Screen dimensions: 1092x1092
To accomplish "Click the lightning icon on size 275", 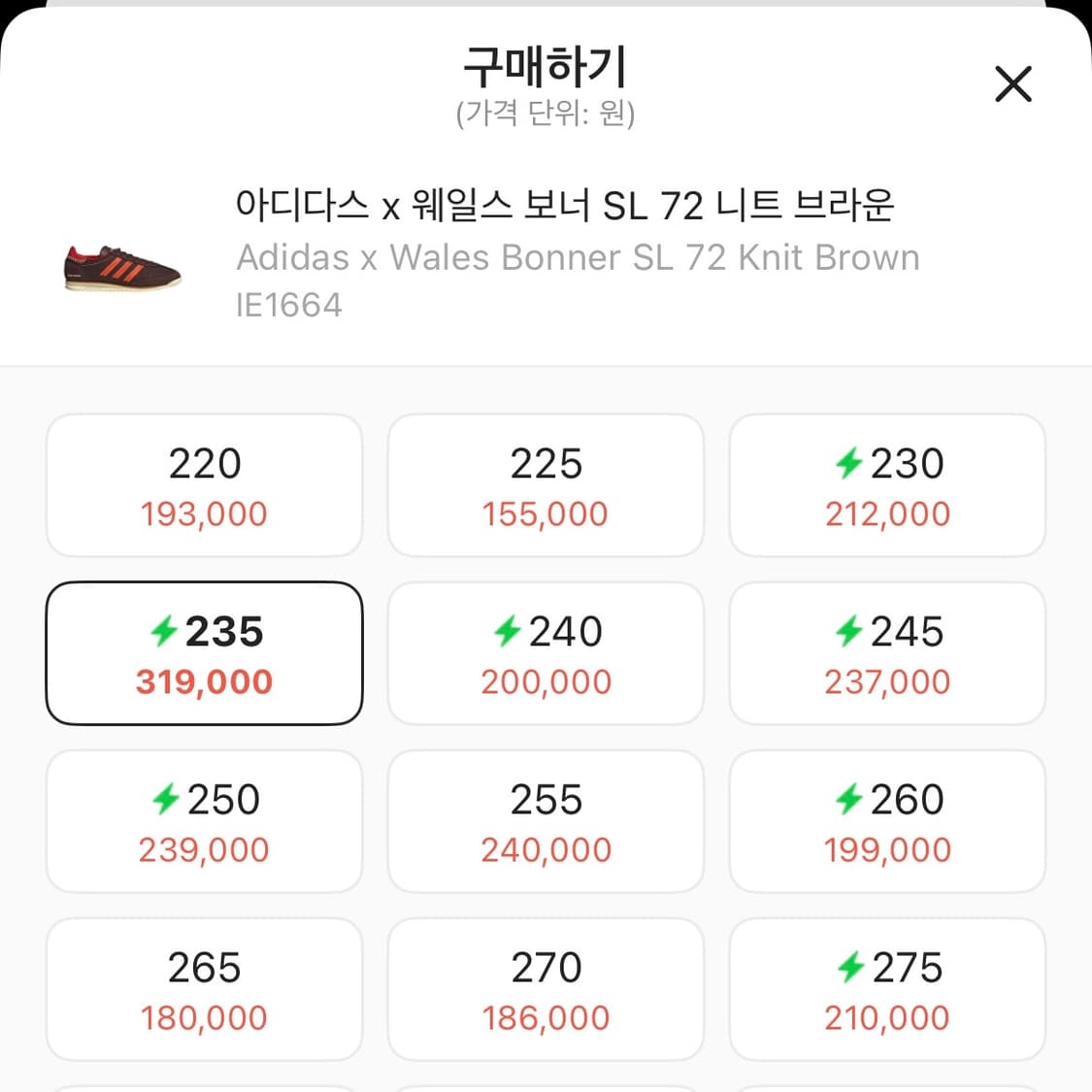I will pyautogui.click(x=852, y=967).
